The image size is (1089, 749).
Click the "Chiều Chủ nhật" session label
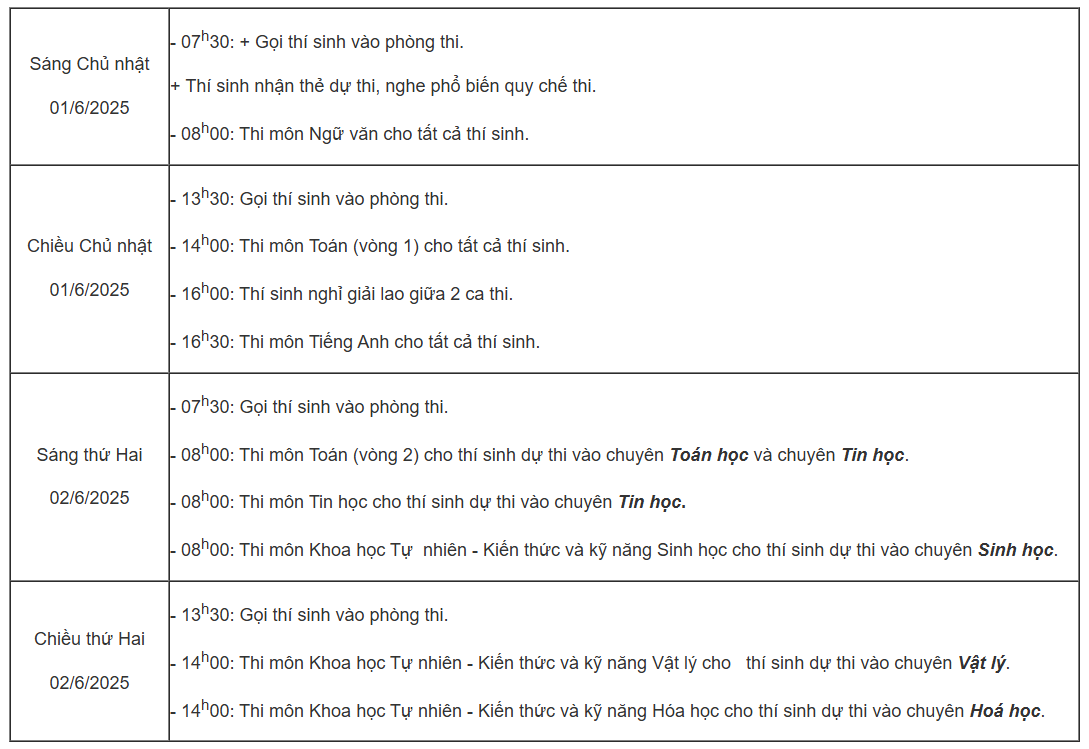pyautogui.click(x=89, y=246)
